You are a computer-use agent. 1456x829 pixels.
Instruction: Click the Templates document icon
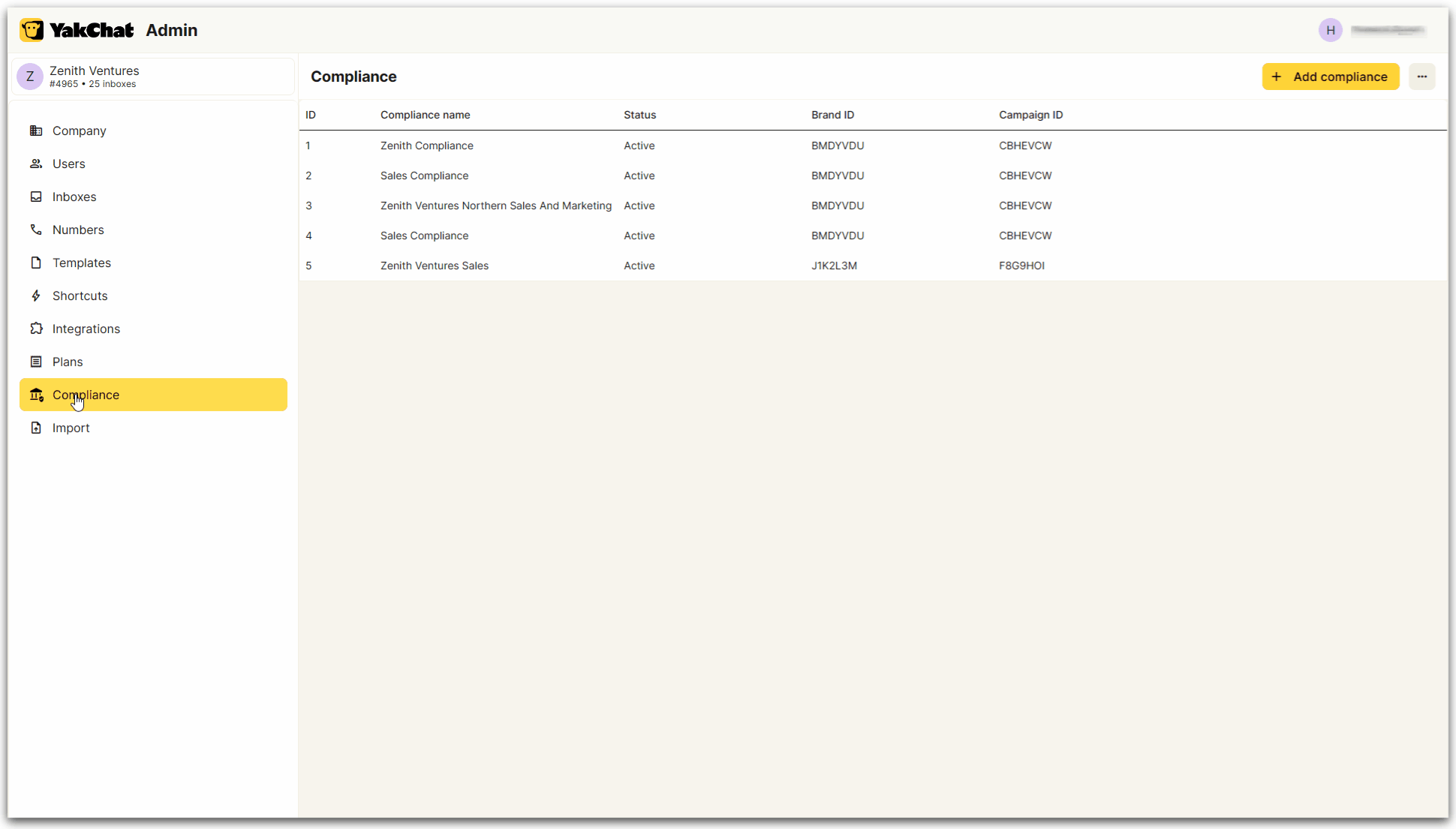pyautogui.click(x=36, y=263)
